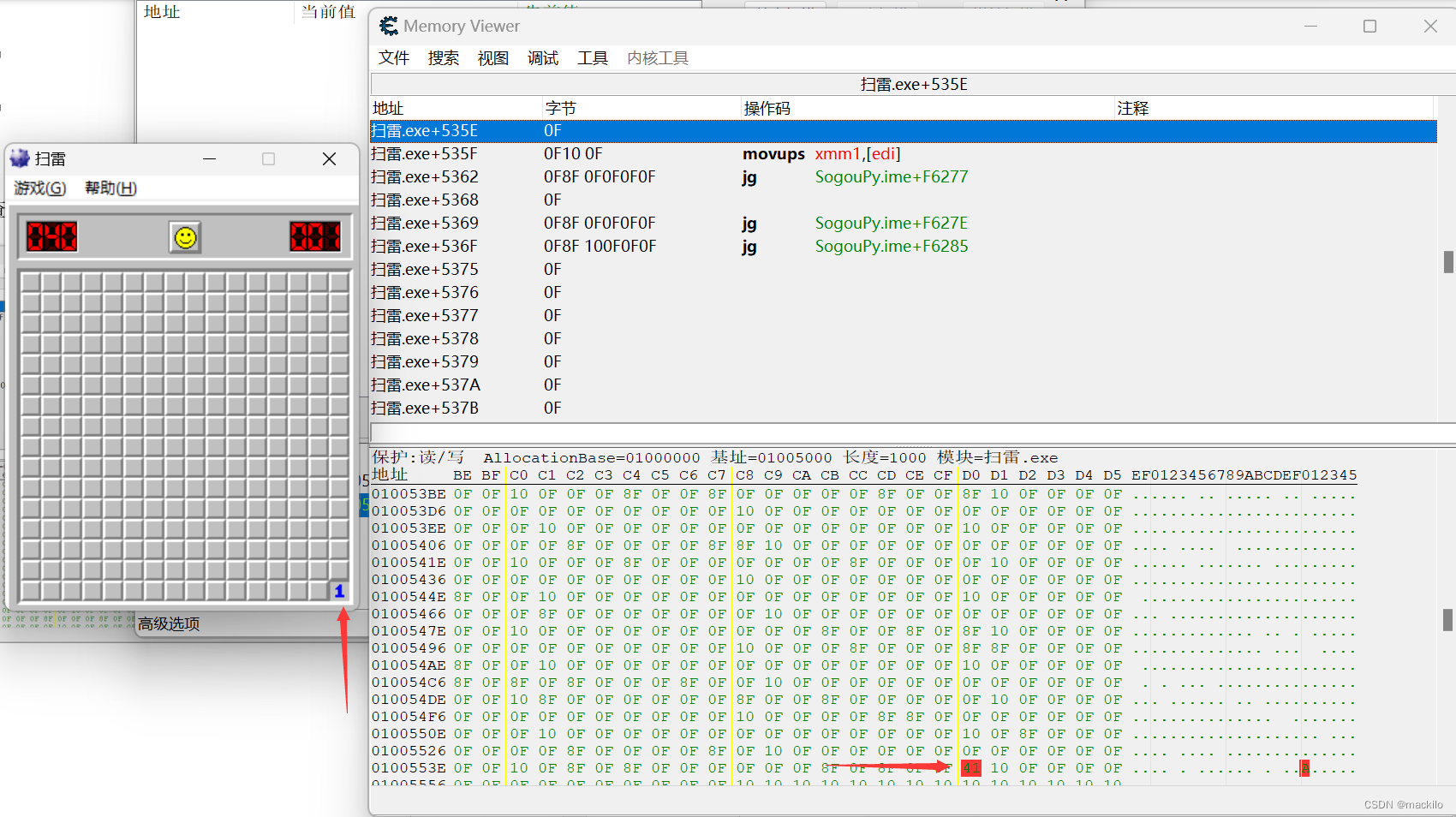Click the 地址 column header in disassembler
Image resolution: width=1456 pixels, height=817 pixels.
(456, 109)
